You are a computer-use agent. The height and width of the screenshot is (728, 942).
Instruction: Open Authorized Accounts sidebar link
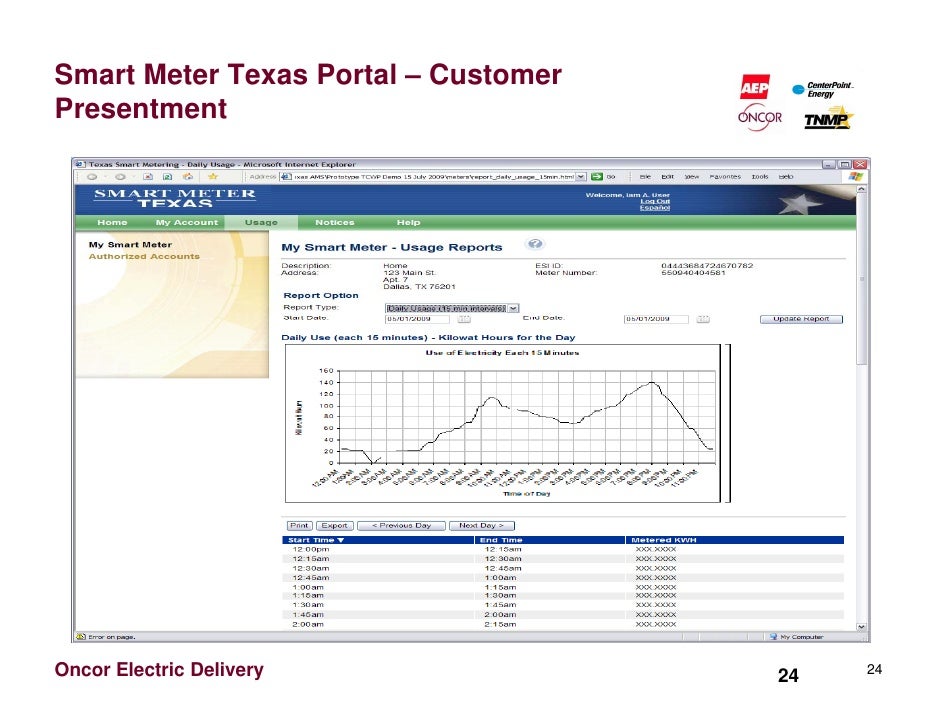pos(144,256)
